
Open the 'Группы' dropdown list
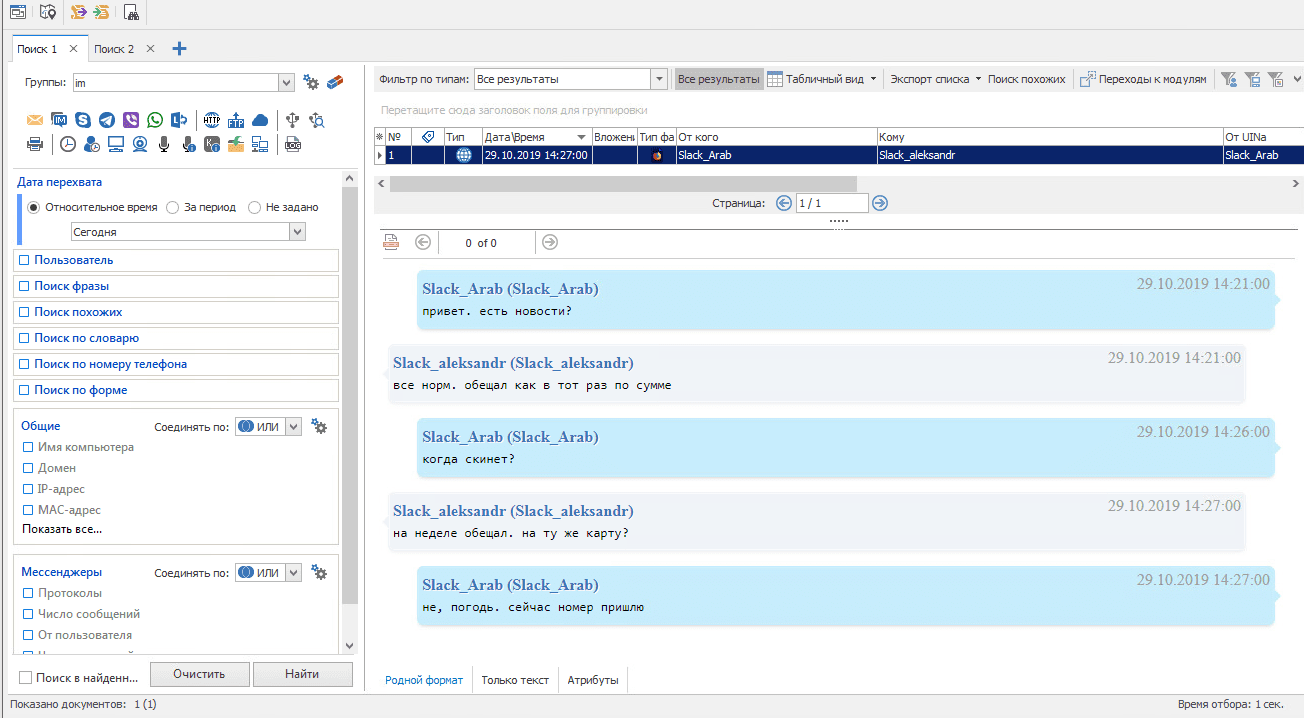click(286, 82)
